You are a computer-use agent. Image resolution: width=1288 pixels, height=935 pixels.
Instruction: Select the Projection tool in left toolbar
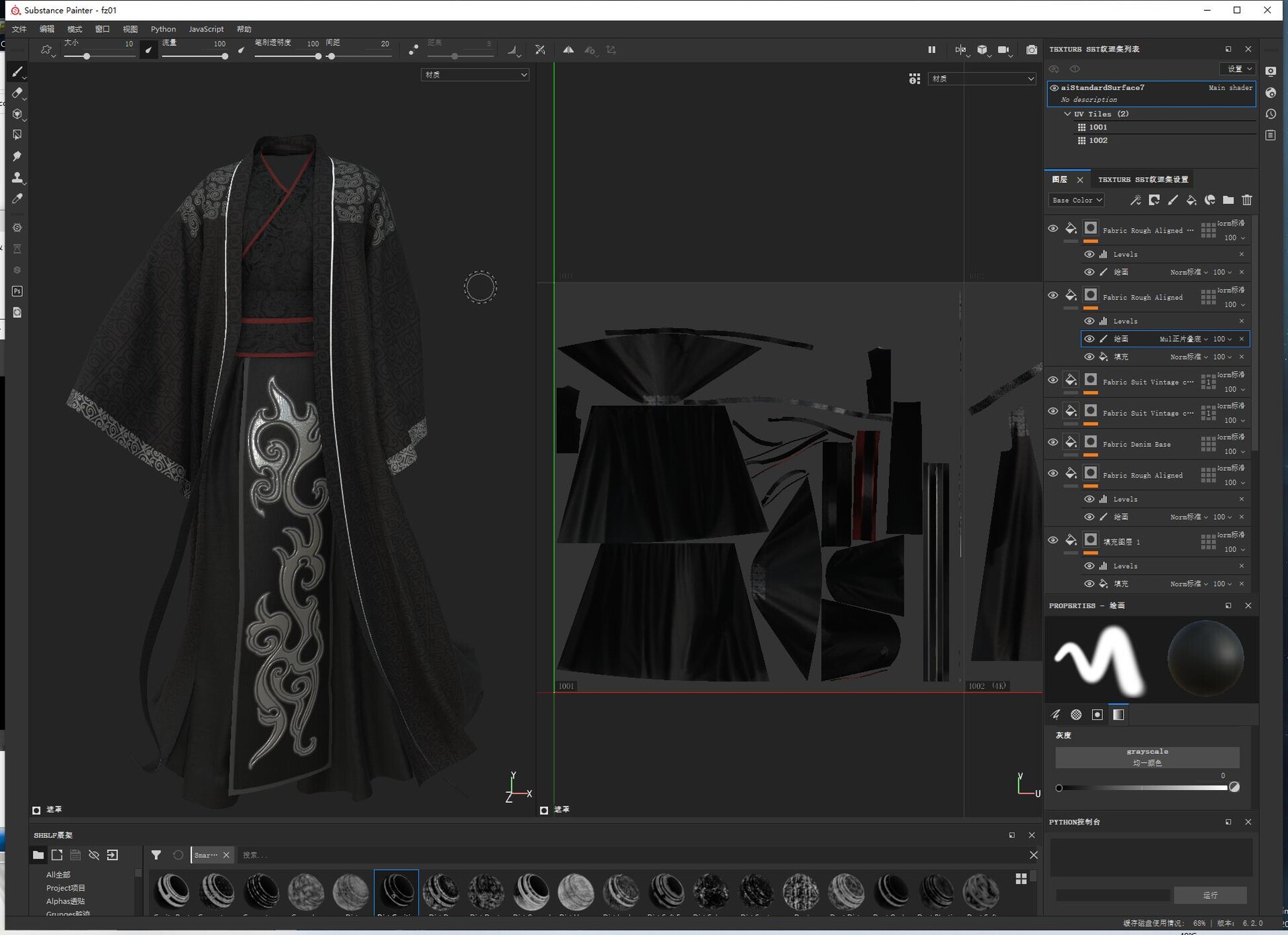pos(17,114)
